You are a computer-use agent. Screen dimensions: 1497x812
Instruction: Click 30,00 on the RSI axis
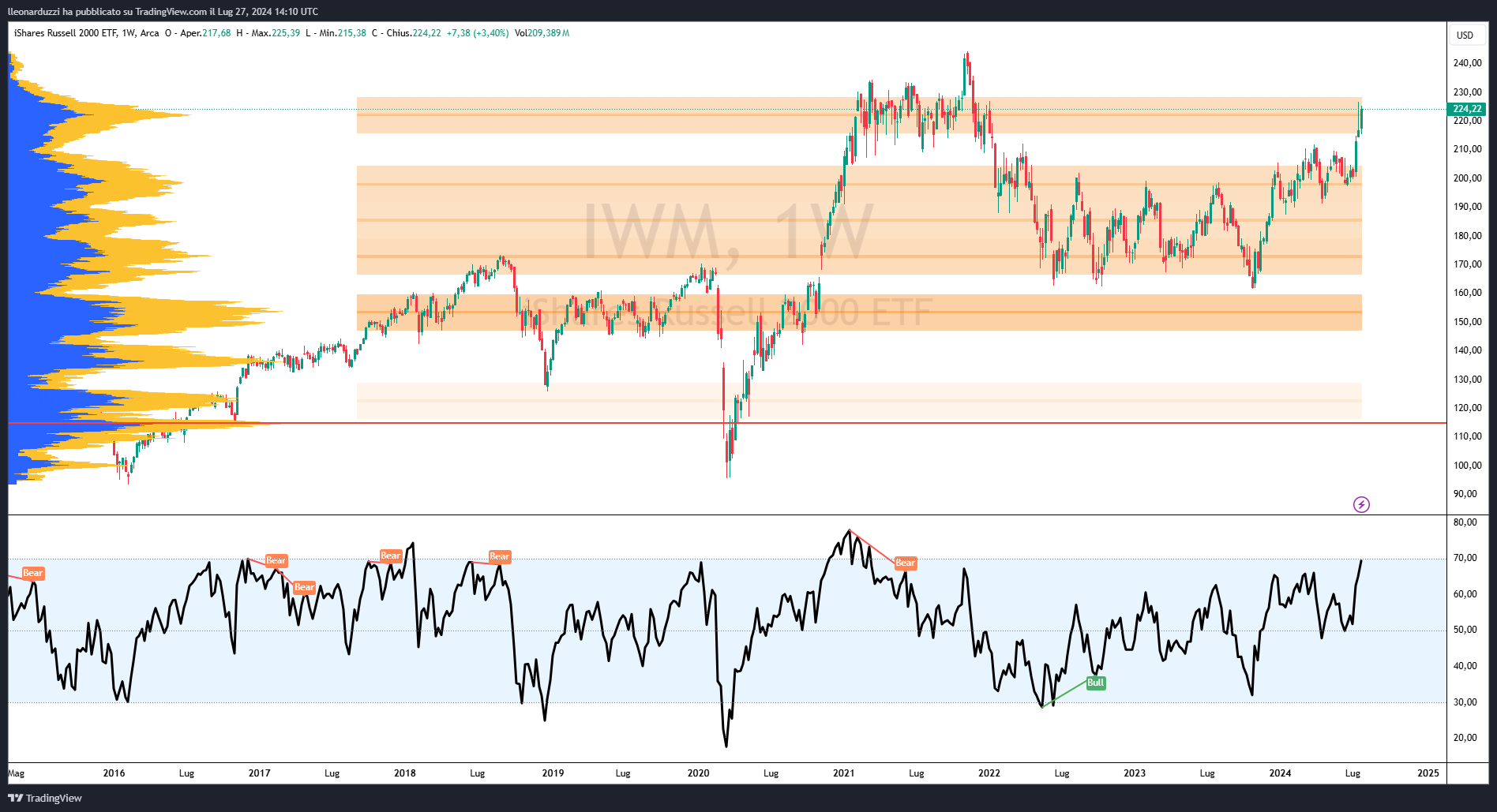1465,702
